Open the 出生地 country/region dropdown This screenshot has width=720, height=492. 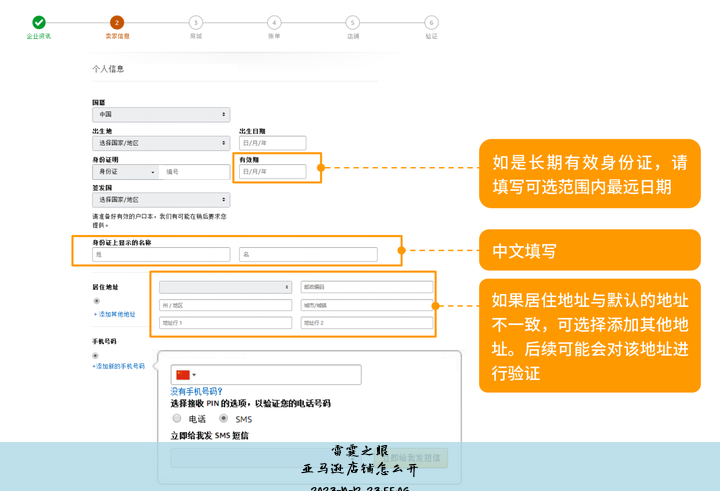pyautogui.click(x=161, y=143)
